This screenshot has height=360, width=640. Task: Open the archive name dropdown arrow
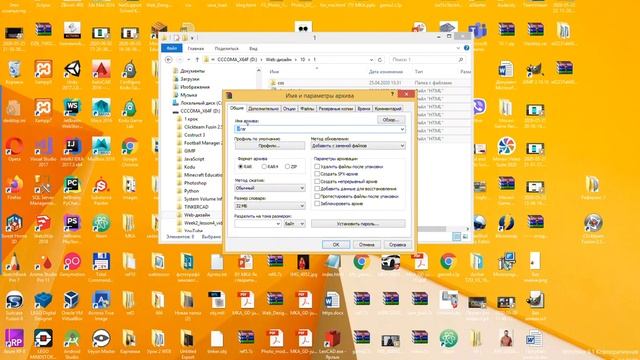coord(402,129)
